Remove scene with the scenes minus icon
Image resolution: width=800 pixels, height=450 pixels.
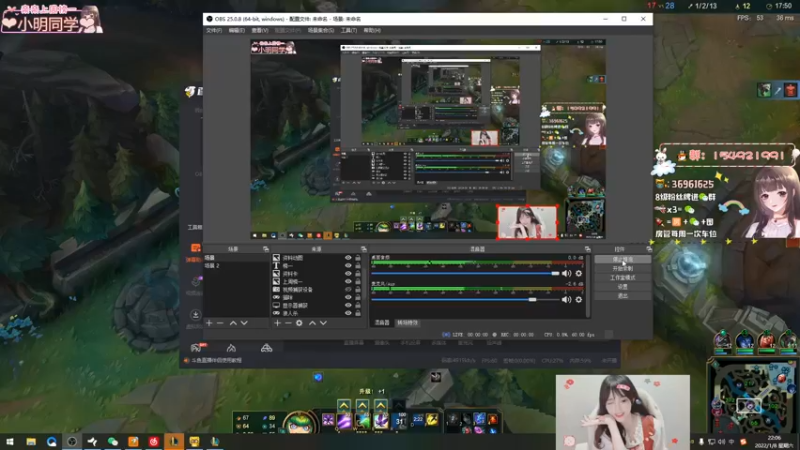click(x=220, y=323)
